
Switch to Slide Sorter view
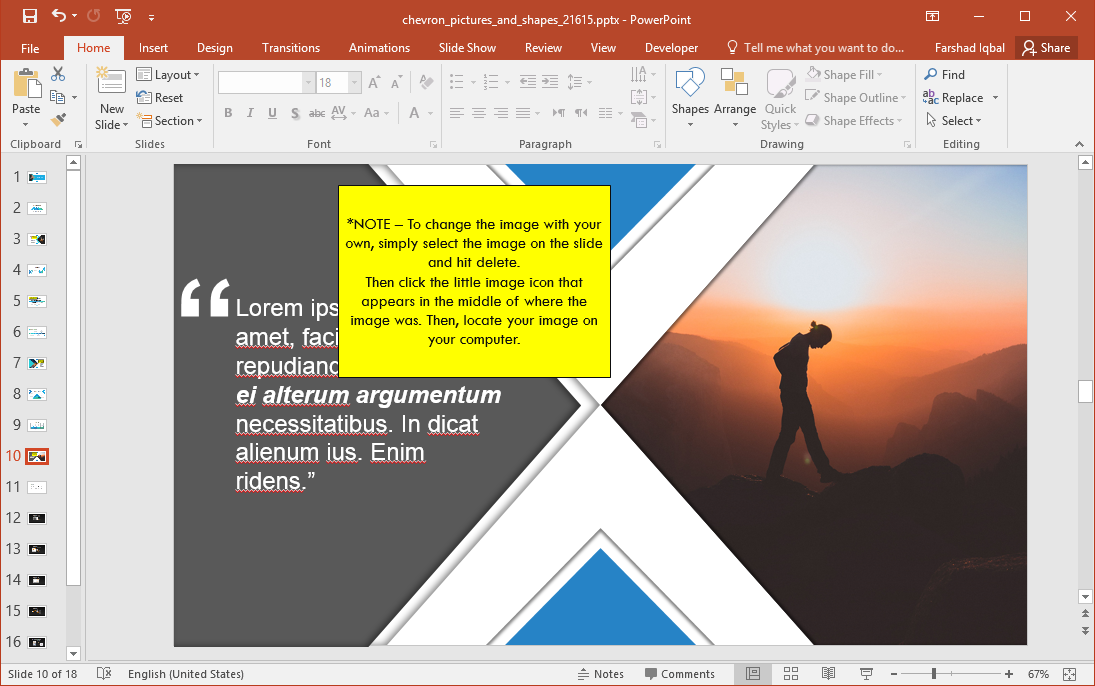click(790, 674)
